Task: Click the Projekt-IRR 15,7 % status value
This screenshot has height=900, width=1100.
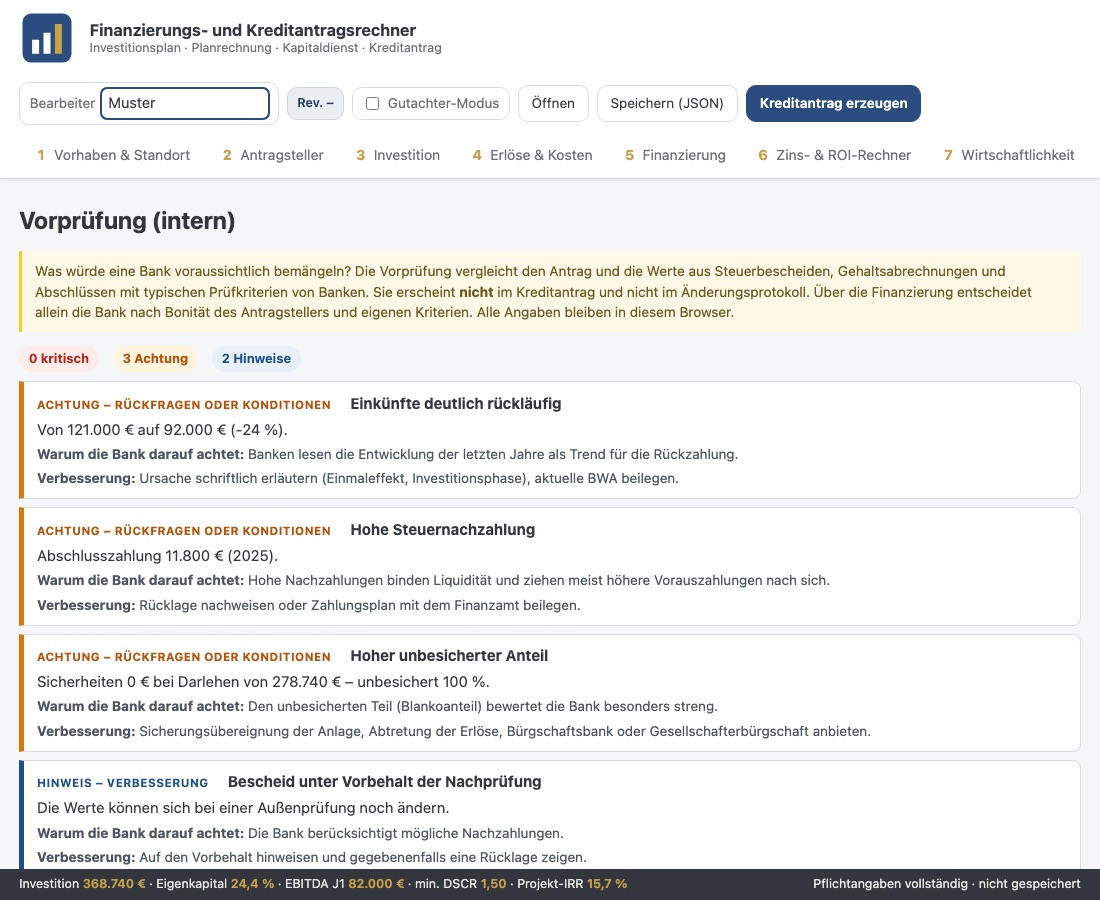Action: (x=572, y=884)
